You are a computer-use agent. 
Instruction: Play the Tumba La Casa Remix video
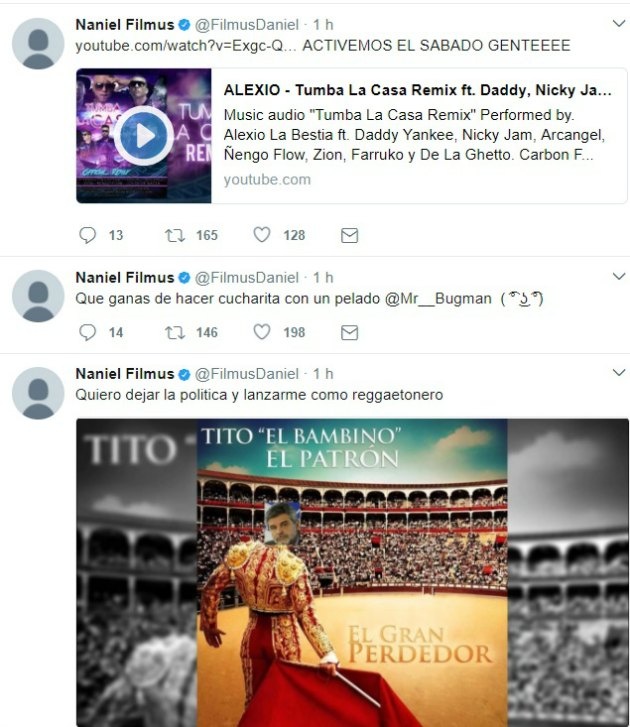tap(144, 136)
